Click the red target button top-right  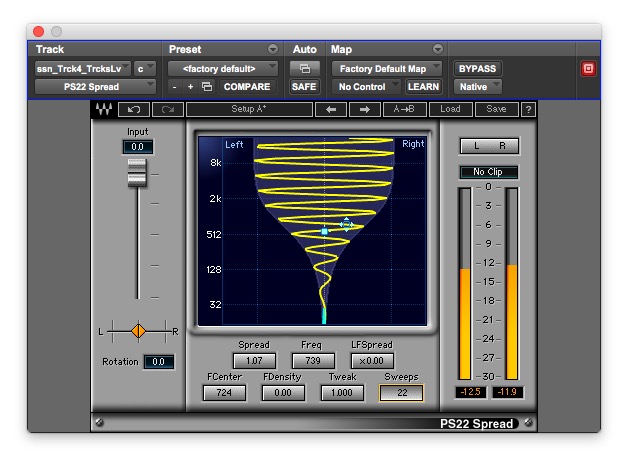tap(588, 68)
